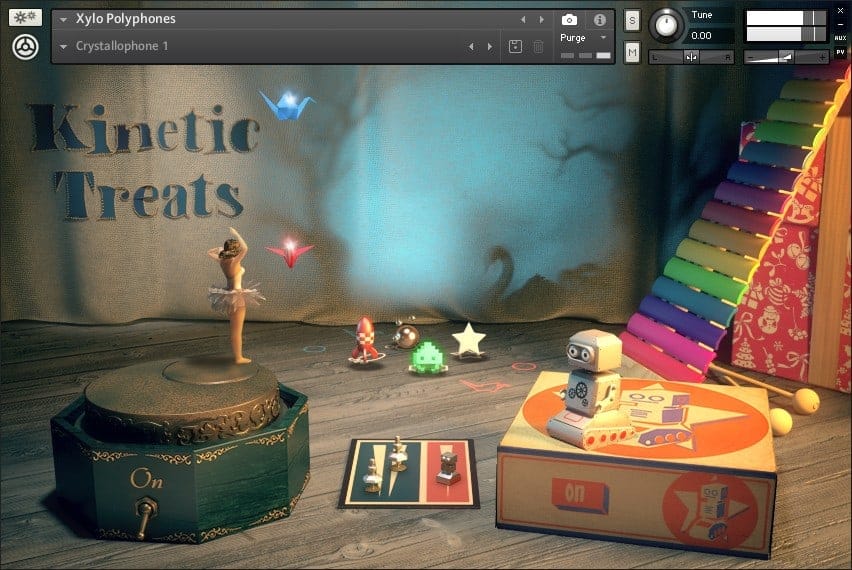Click the ballerina figure on music box
The height and width of the screenshot is (570, 852).
click(x=236, y=295)
